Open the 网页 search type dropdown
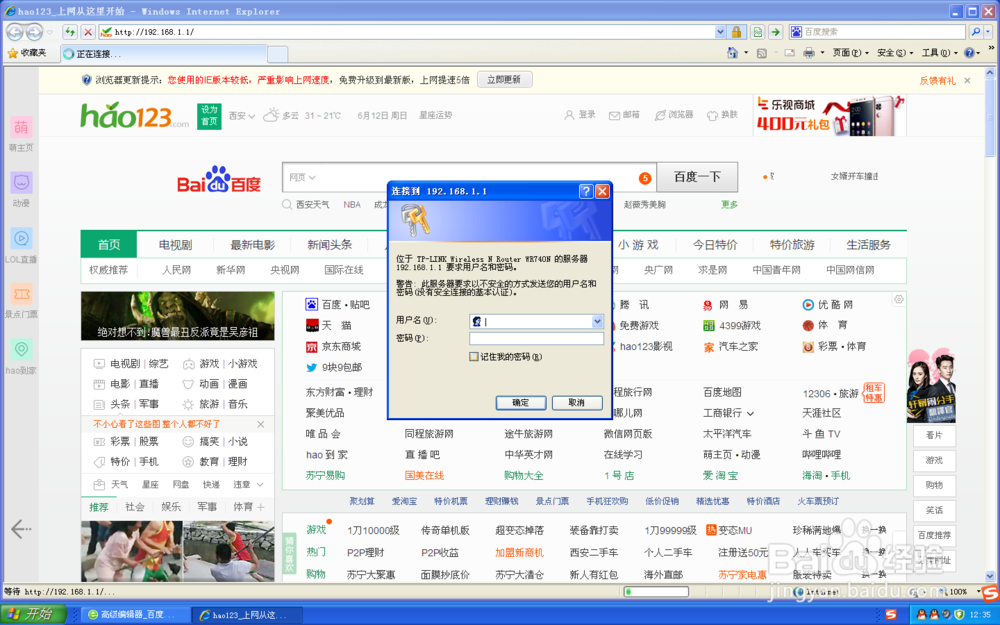 302,177
